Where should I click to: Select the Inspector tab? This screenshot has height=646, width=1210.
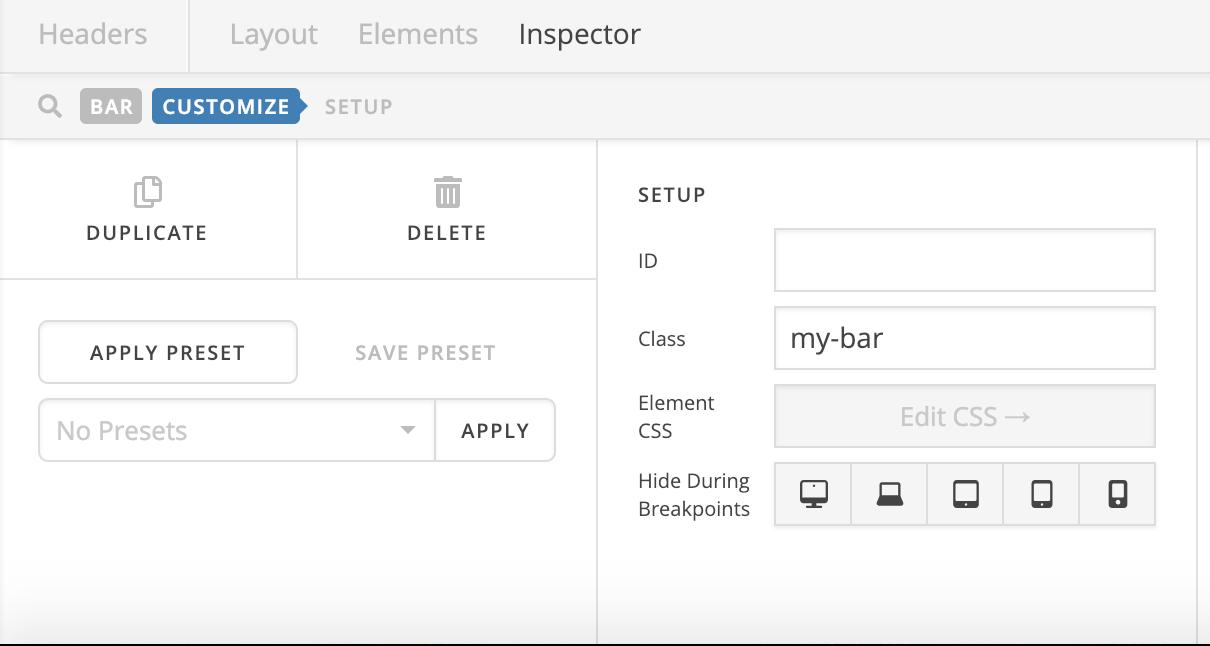coord(579,35)
